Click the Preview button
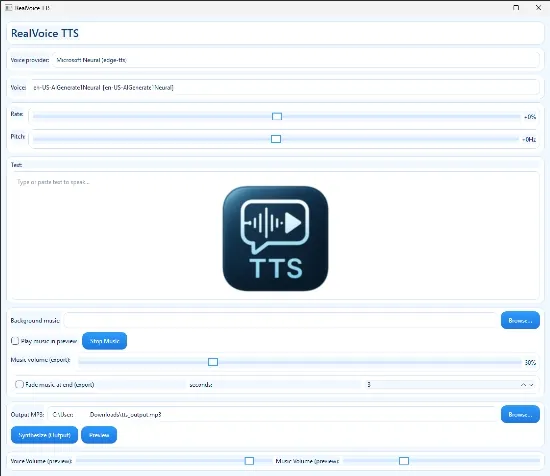 99,435
